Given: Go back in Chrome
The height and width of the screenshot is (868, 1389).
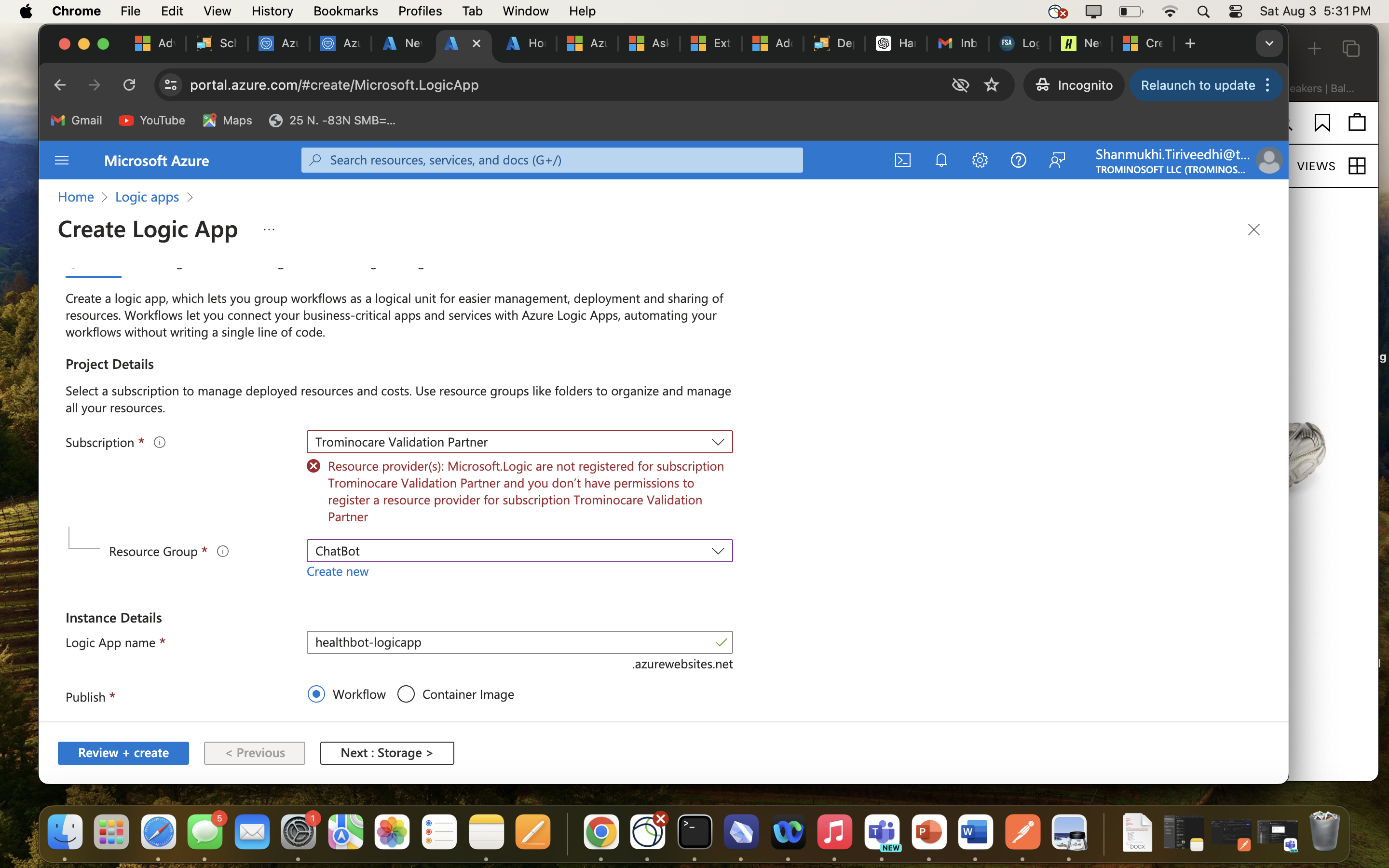Looking at the screenshot, I should (x=60, y=85).
